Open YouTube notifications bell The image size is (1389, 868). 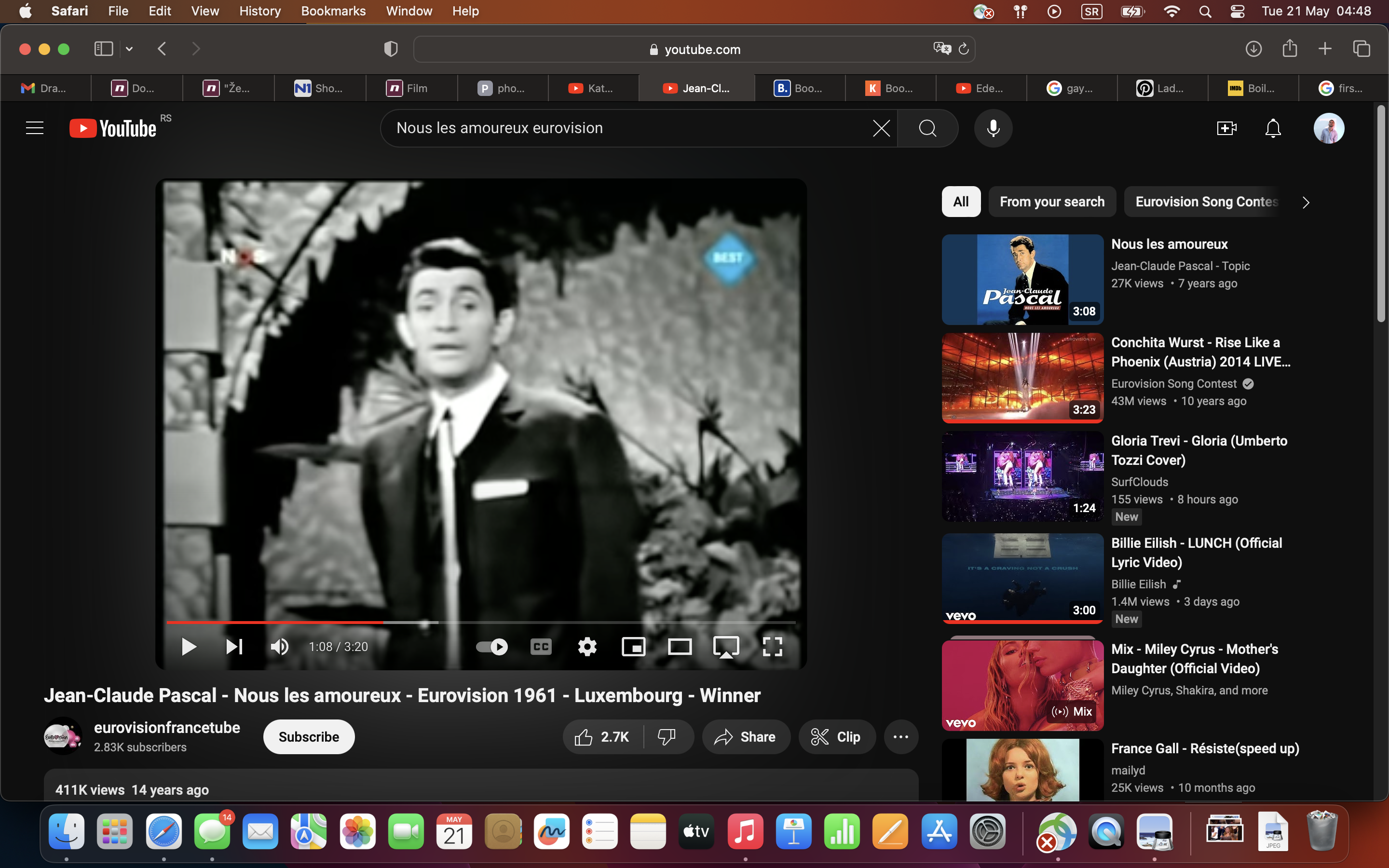click(1273, 128)
